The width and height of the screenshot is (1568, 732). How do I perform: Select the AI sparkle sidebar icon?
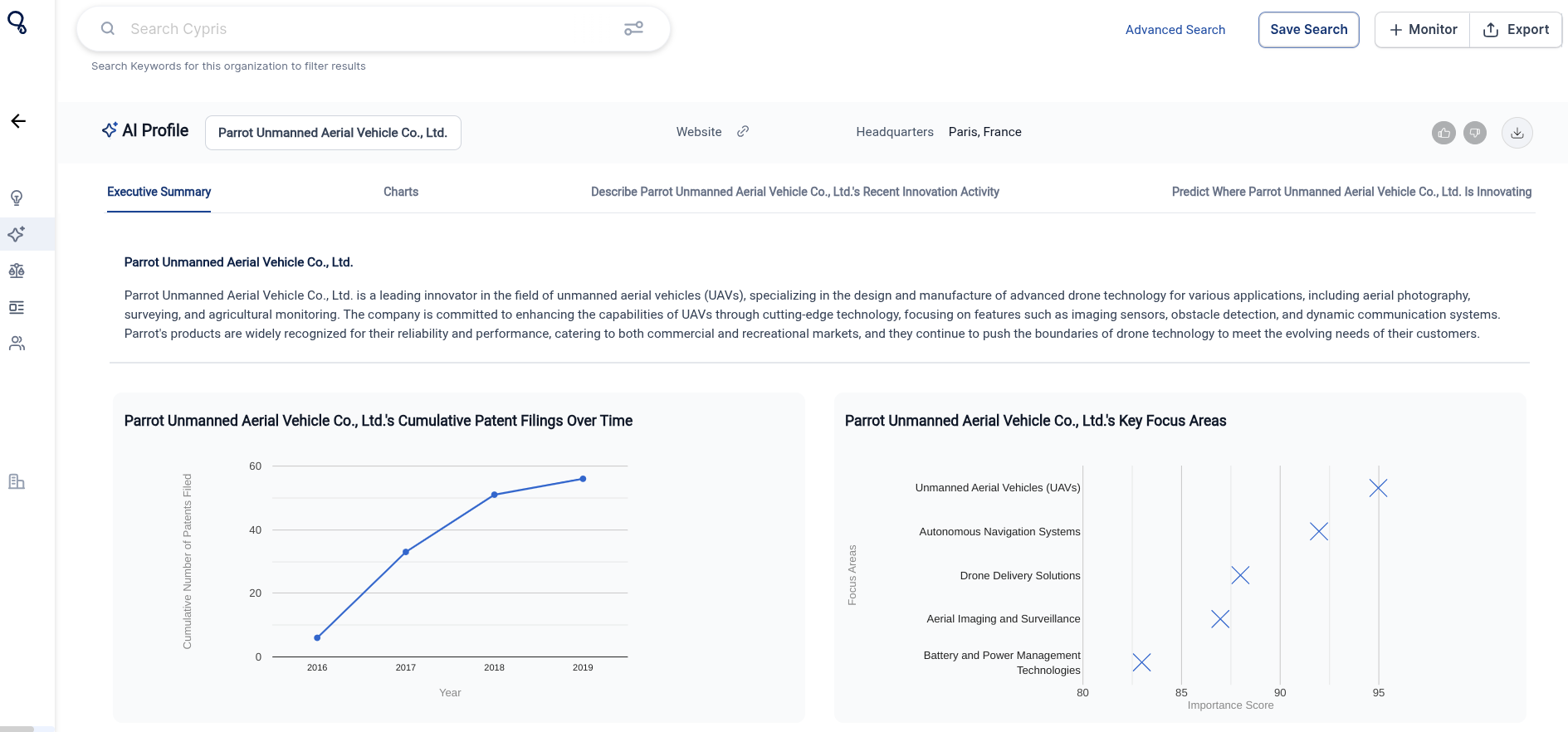(x=17, y=234)
